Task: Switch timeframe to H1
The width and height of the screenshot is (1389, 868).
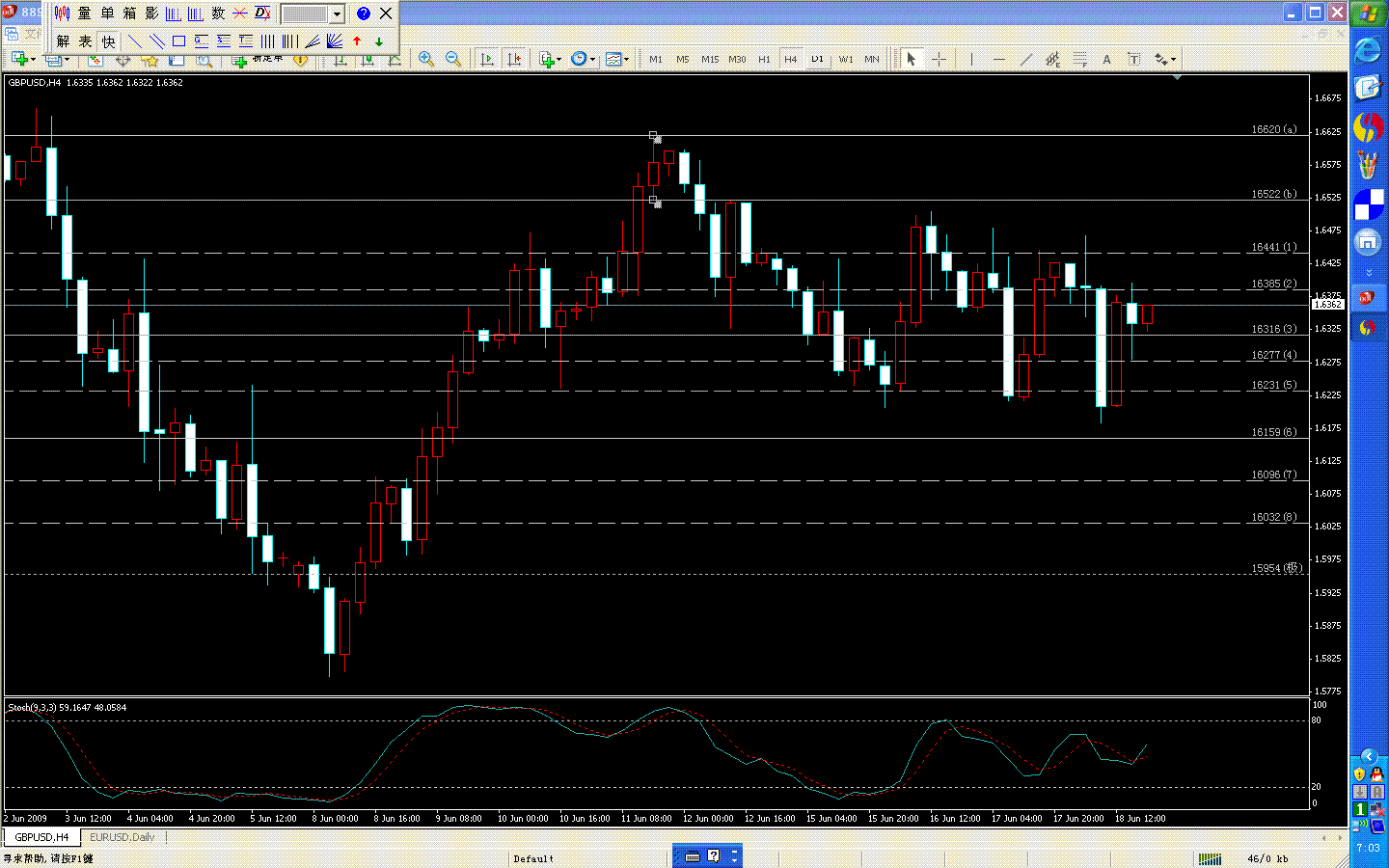Action: click(764, 59)
